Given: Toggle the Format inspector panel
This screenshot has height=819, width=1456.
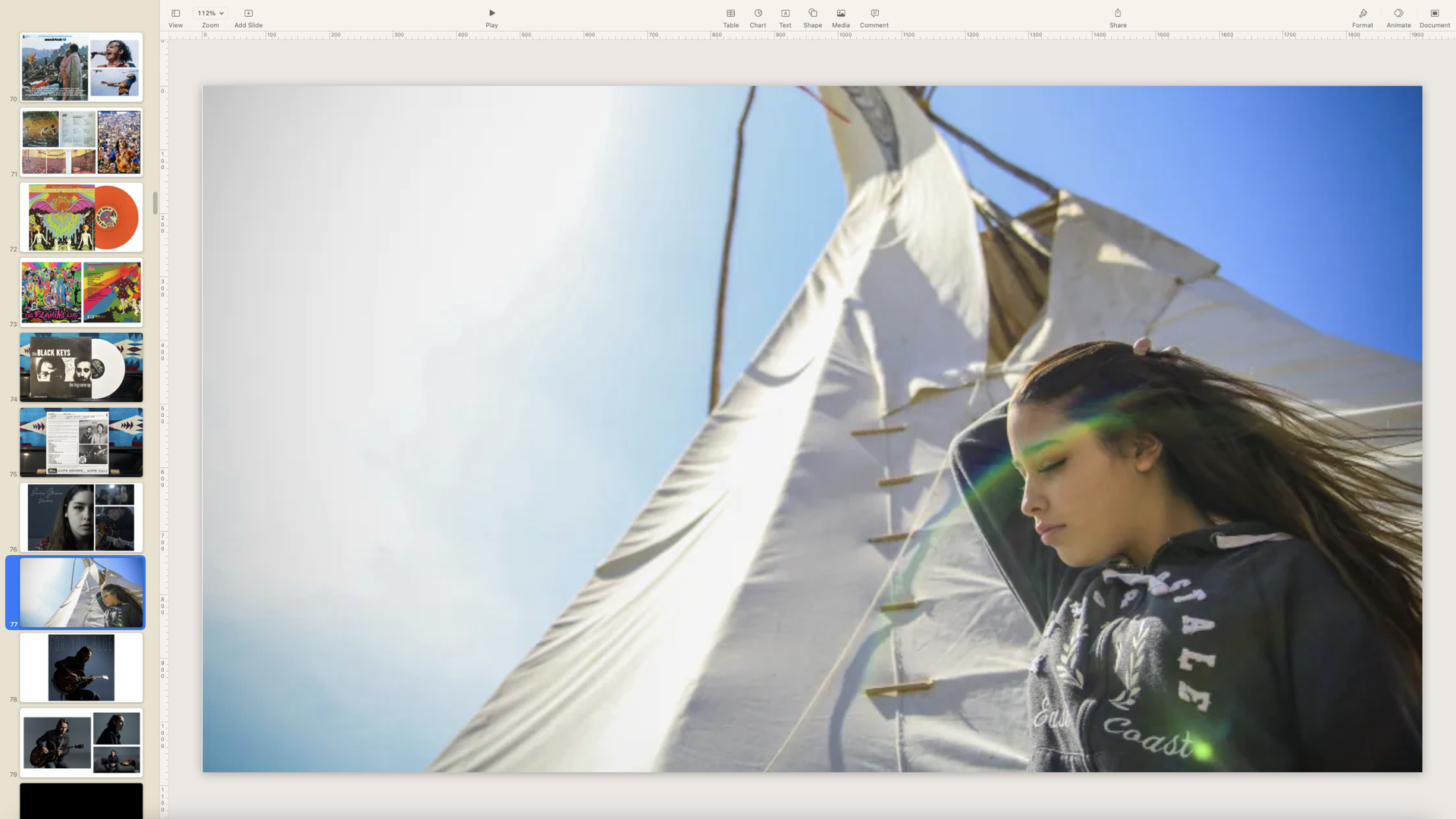Looking at the screenshot, I should pyautogui.click(x=1362, y=14).
